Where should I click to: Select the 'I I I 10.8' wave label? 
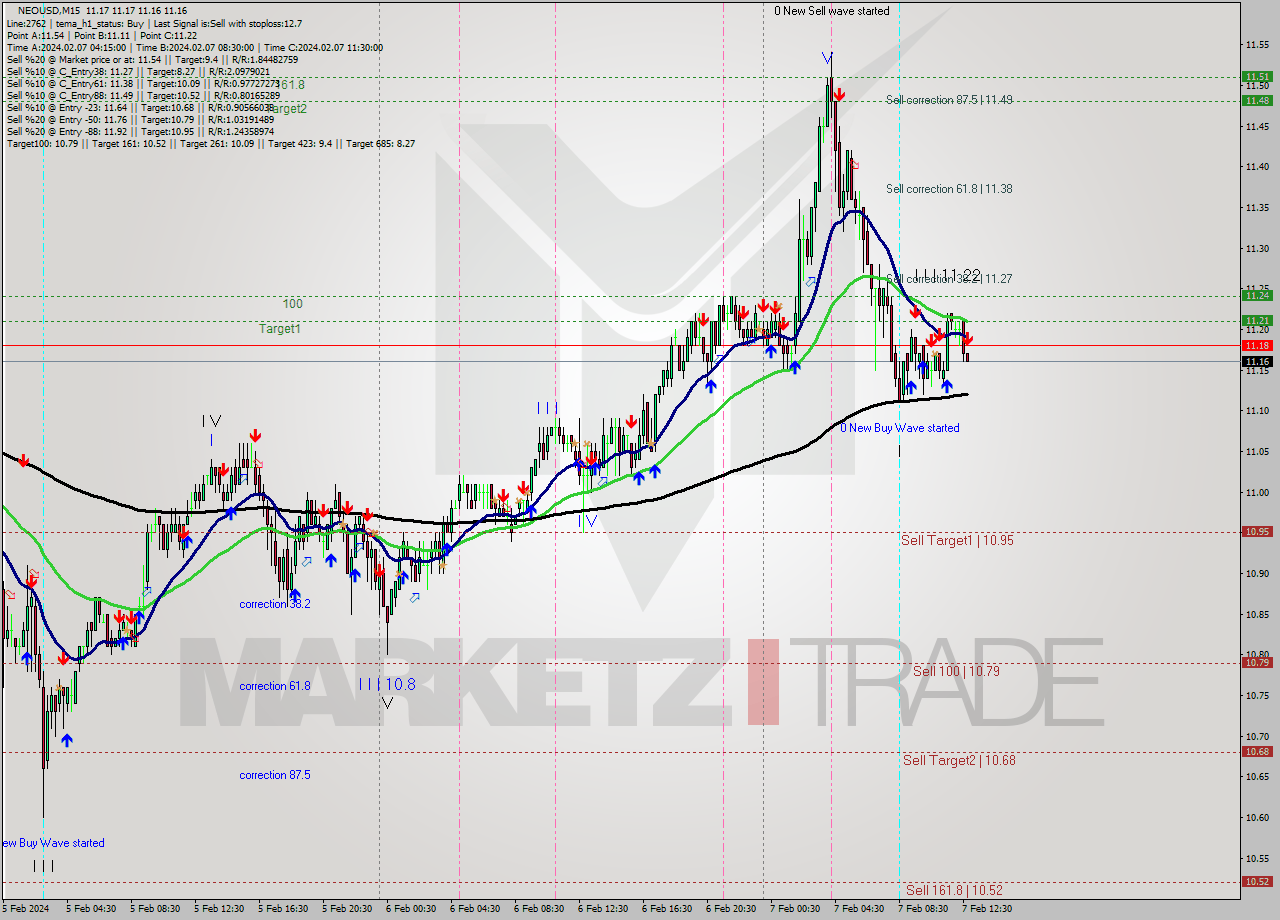click(387, 684)
